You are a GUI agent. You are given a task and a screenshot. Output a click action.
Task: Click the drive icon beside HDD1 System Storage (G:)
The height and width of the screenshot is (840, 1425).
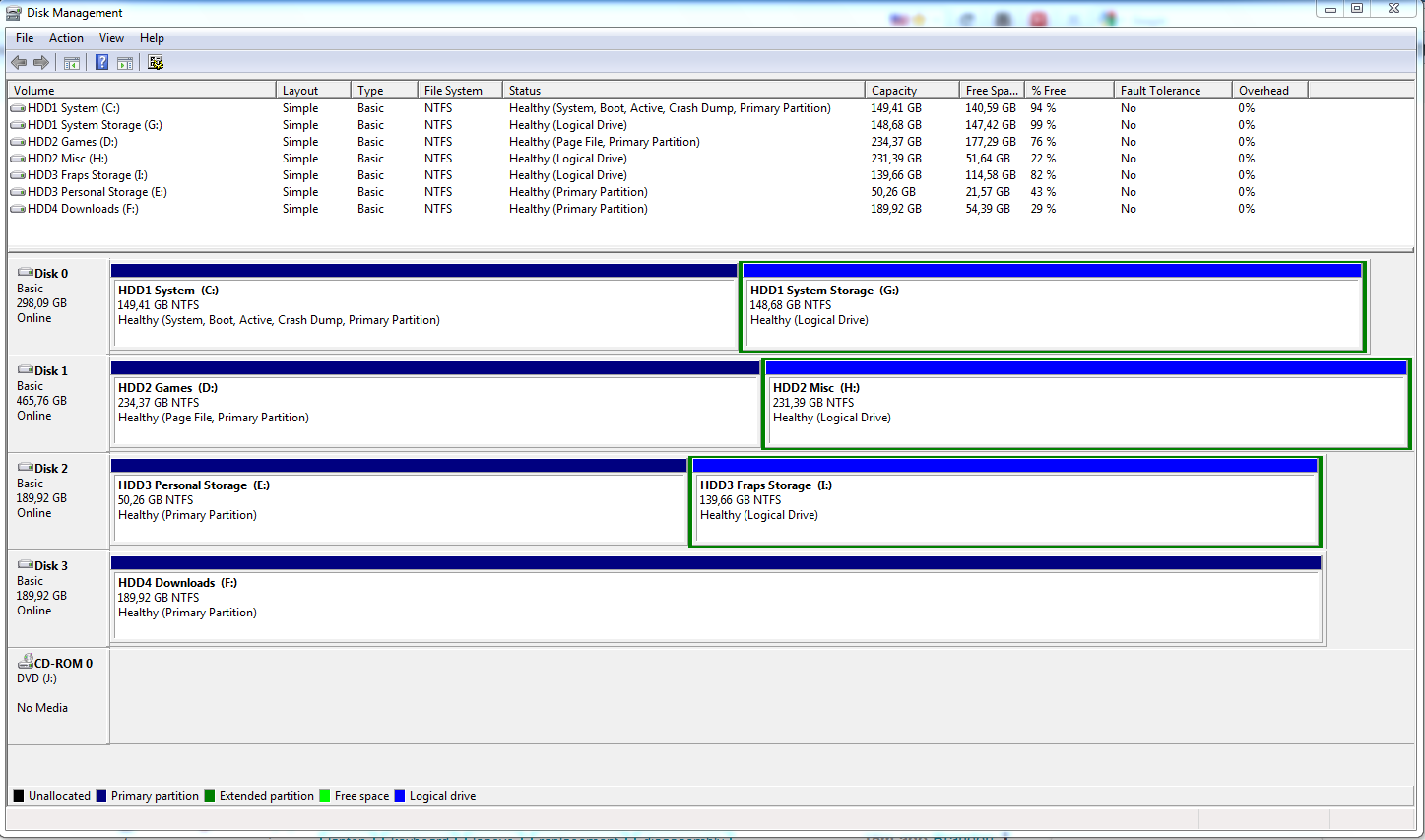(18, 125)
